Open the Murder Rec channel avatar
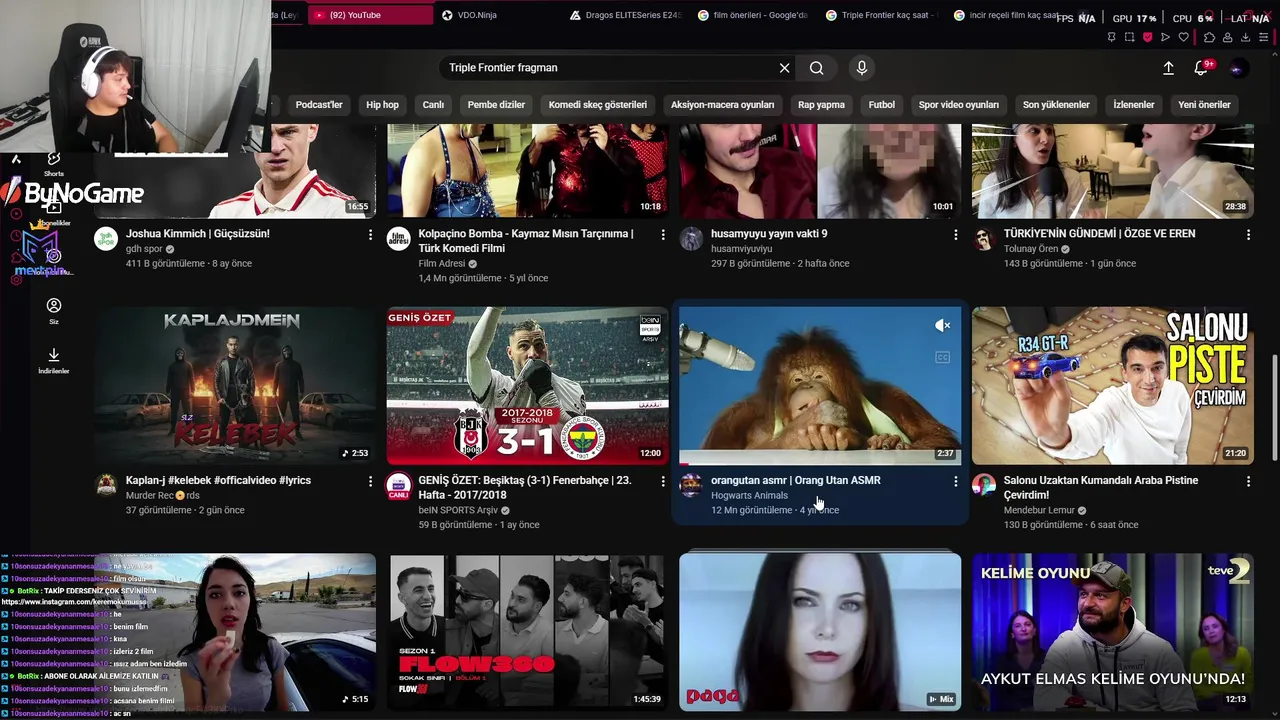 point(105,486)
